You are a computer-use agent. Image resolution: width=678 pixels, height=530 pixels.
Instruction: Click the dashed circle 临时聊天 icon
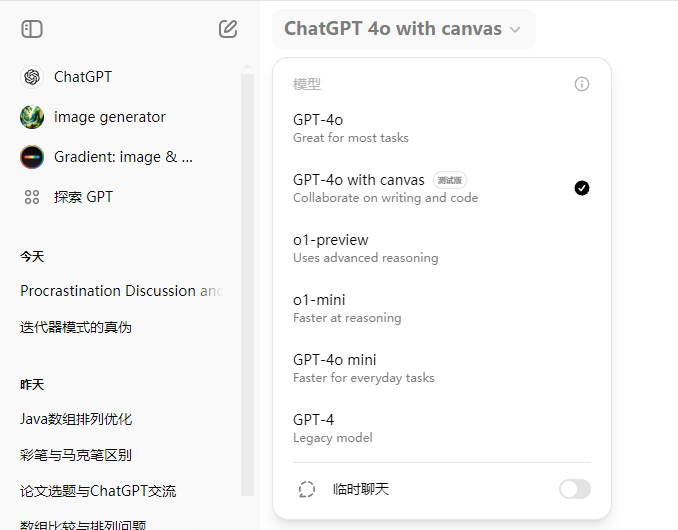pos(307,489)
